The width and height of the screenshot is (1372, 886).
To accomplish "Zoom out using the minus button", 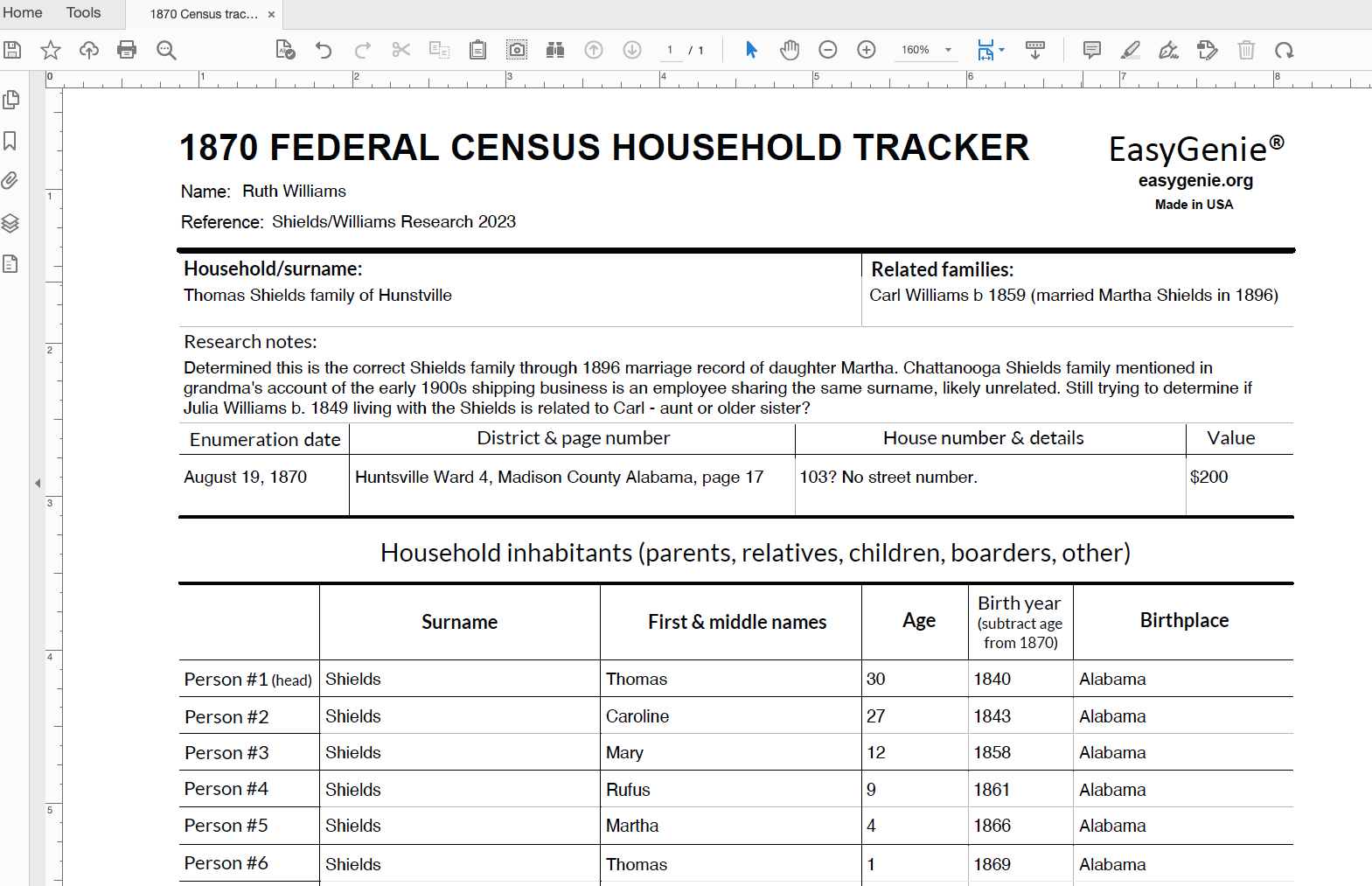I will click(828, 50).
